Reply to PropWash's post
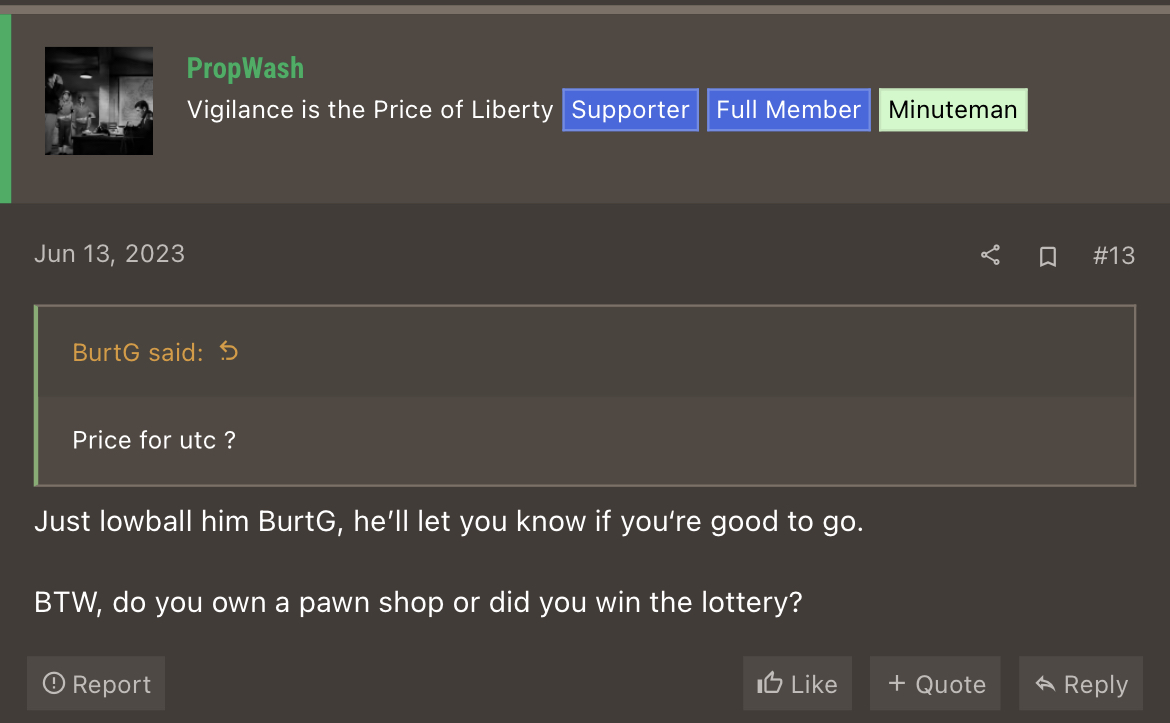The image size is (1170, 723). point(1080,683)
